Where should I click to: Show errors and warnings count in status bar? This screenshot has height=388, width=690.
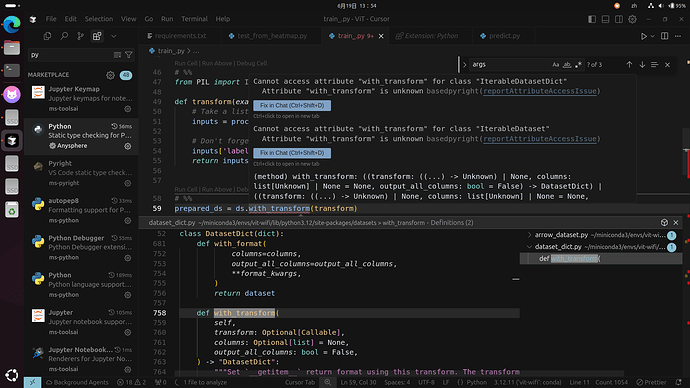pos(132,382)
